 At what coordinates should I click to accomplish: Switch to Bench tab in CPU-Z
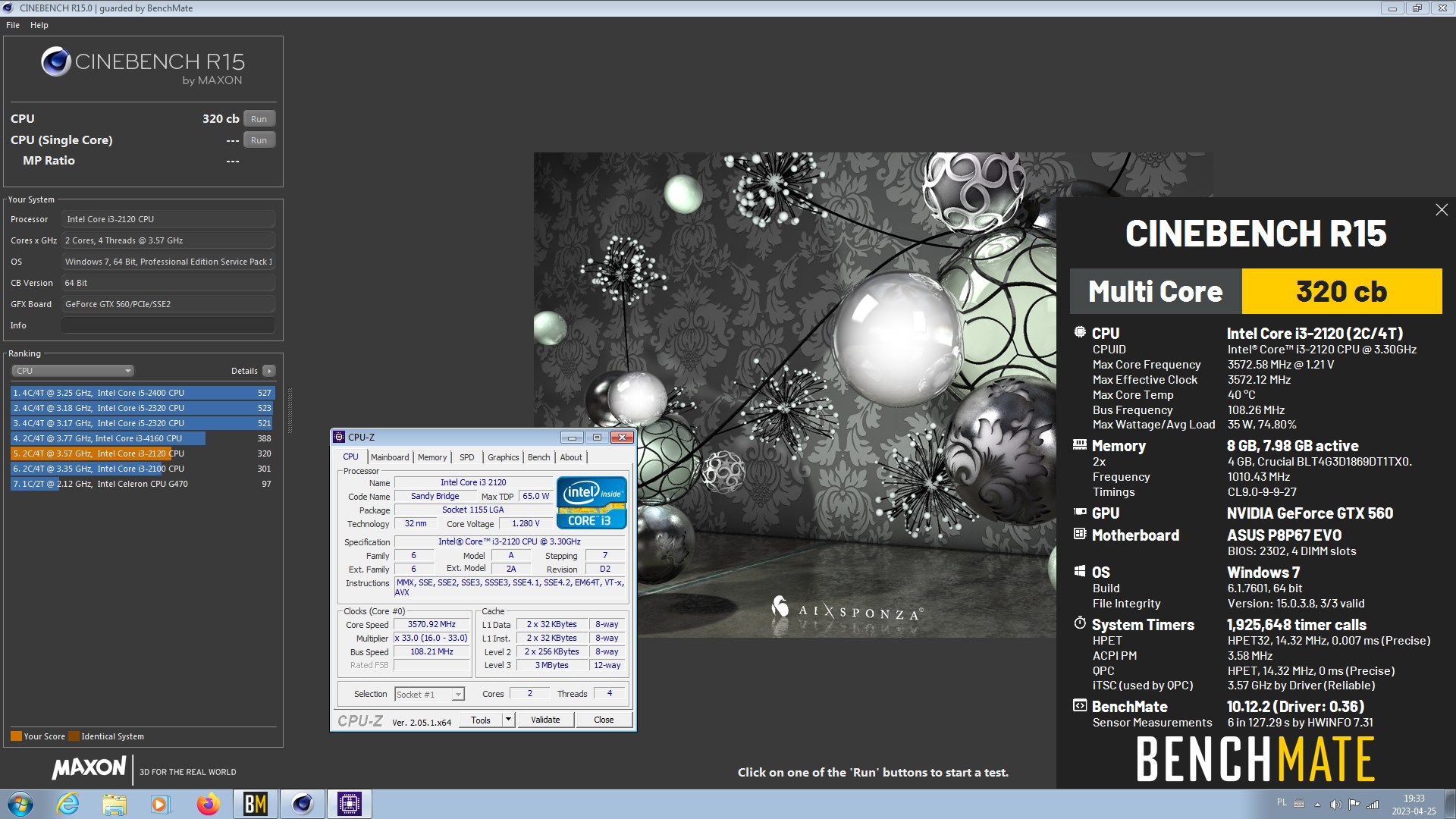539,457
